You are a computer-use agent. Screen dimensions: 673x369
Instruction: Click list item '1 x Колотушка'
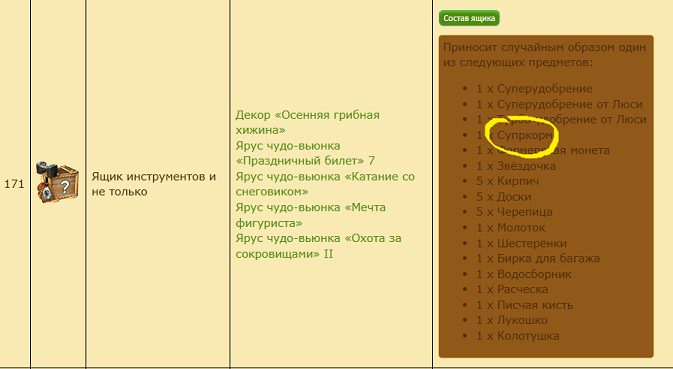coord(518,336)
